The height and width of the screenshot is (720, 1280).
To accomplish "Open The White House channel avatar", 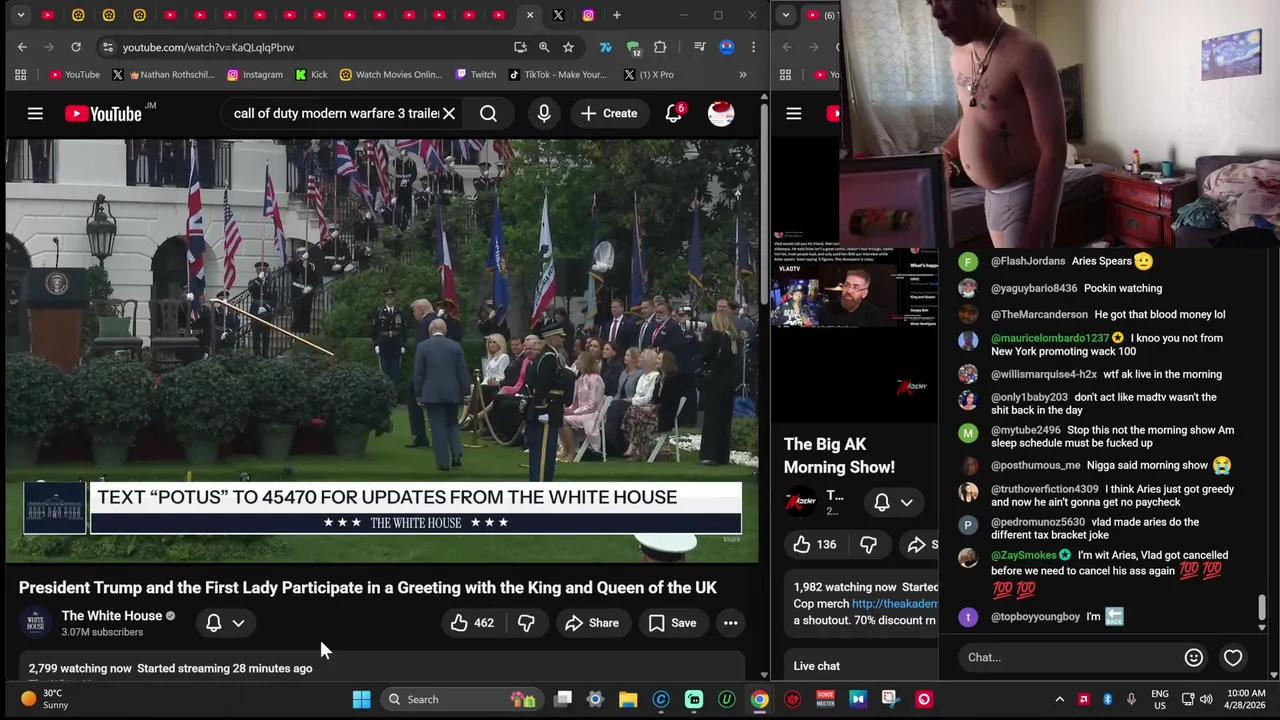I will point(36,623).
